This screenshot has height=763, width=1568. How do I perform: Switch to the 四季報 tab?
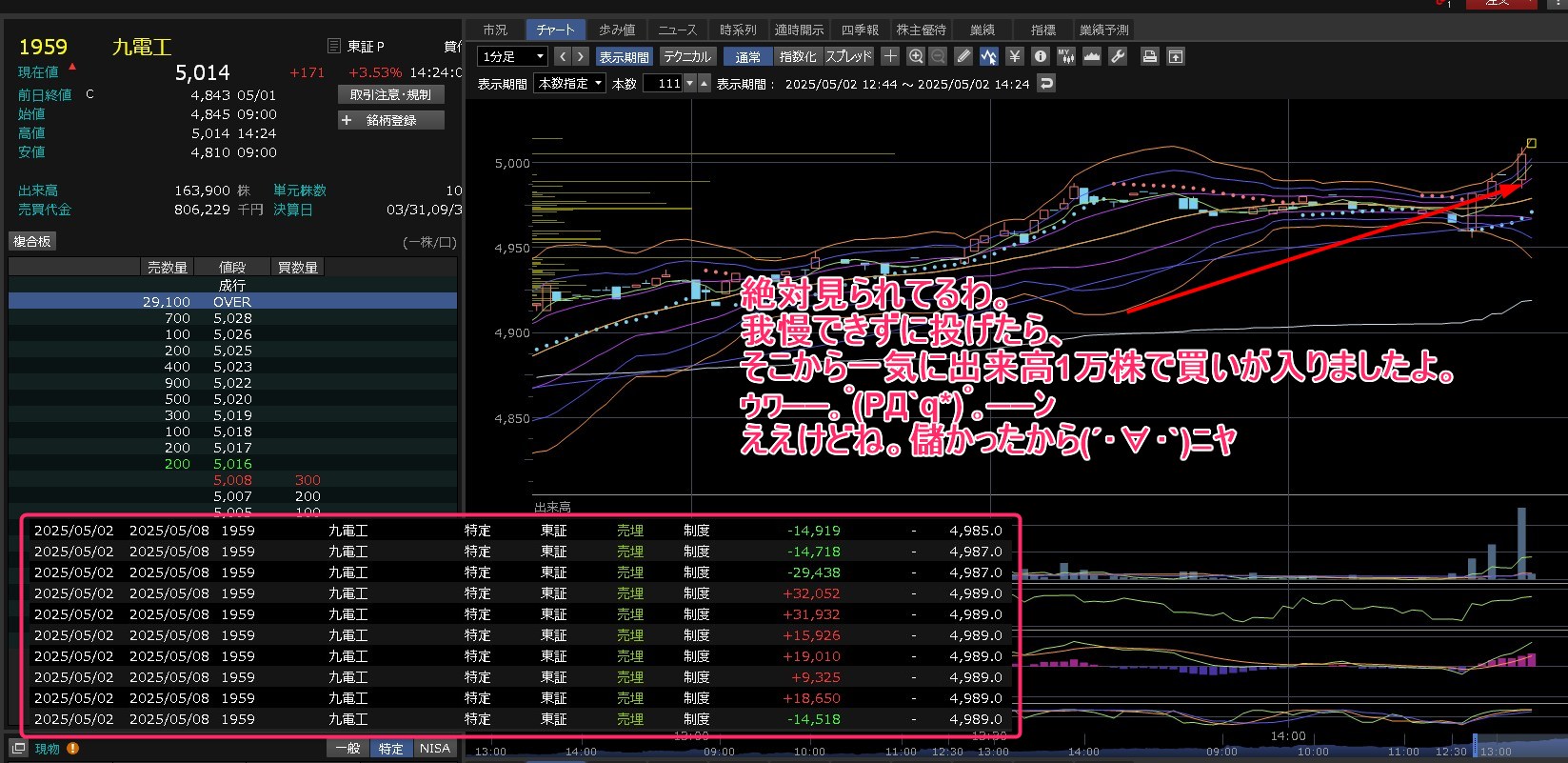coord(860,30)
